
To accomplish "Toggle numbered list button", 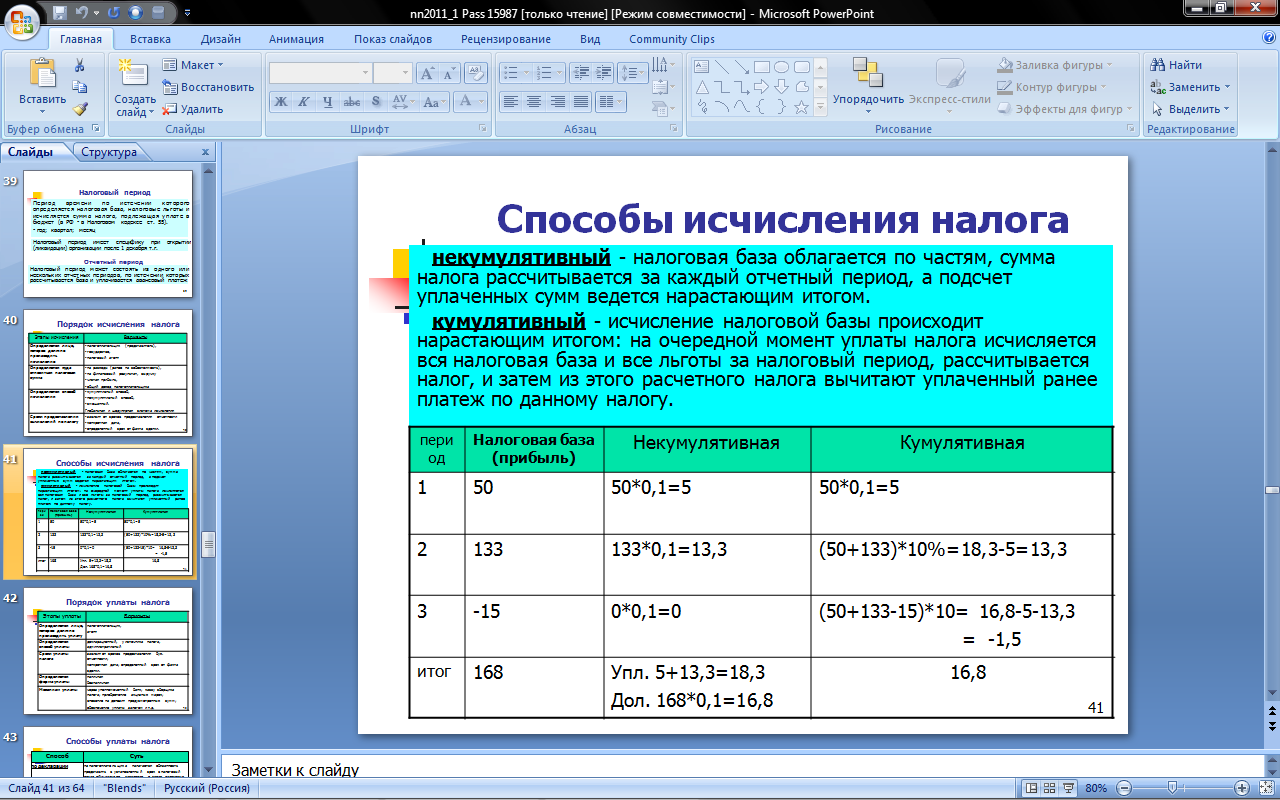I will click(x=551, y=73).
